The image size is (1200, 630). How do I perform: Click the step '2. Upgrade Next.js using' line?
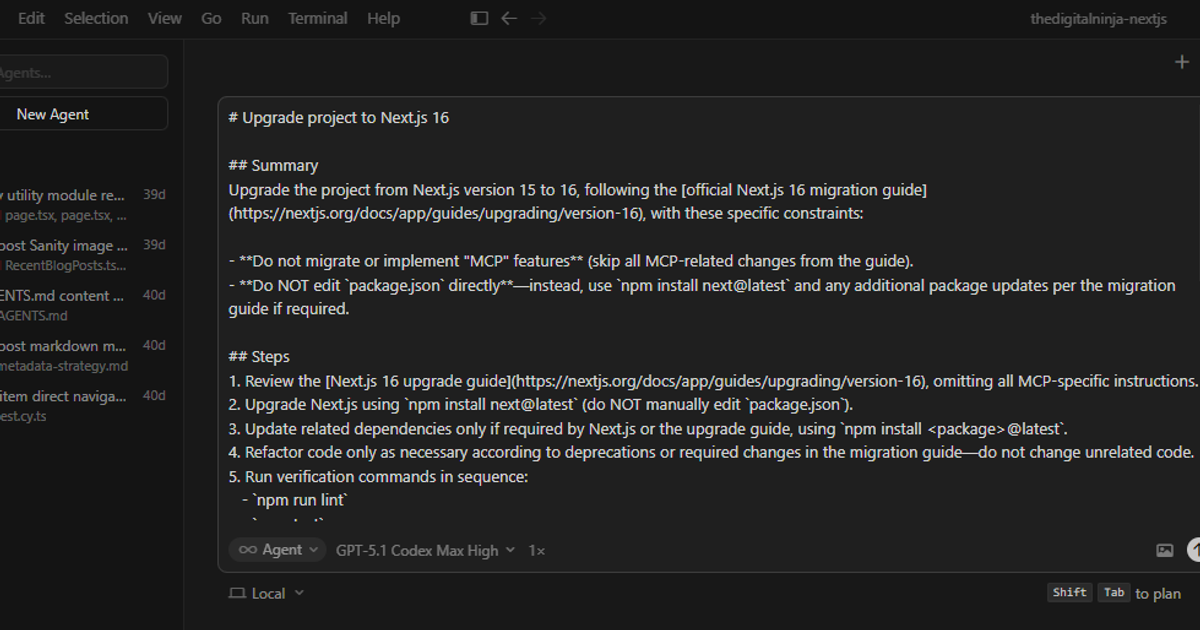(540, 405)
